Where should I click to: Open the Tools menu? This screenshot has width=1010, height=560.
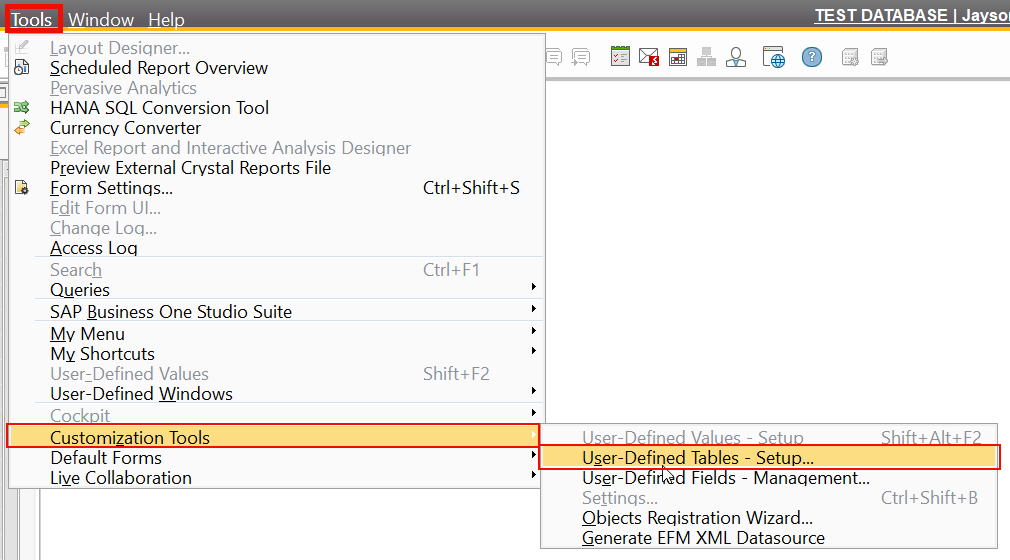(32, 19)
